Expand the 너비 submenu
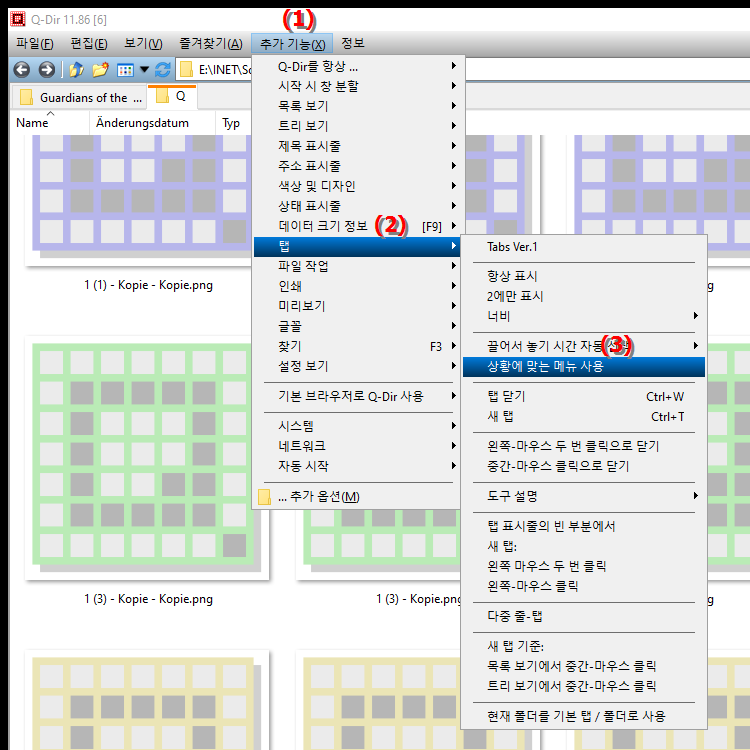The height and width of the screenshot is (750, 750). [x=584, y=317]
